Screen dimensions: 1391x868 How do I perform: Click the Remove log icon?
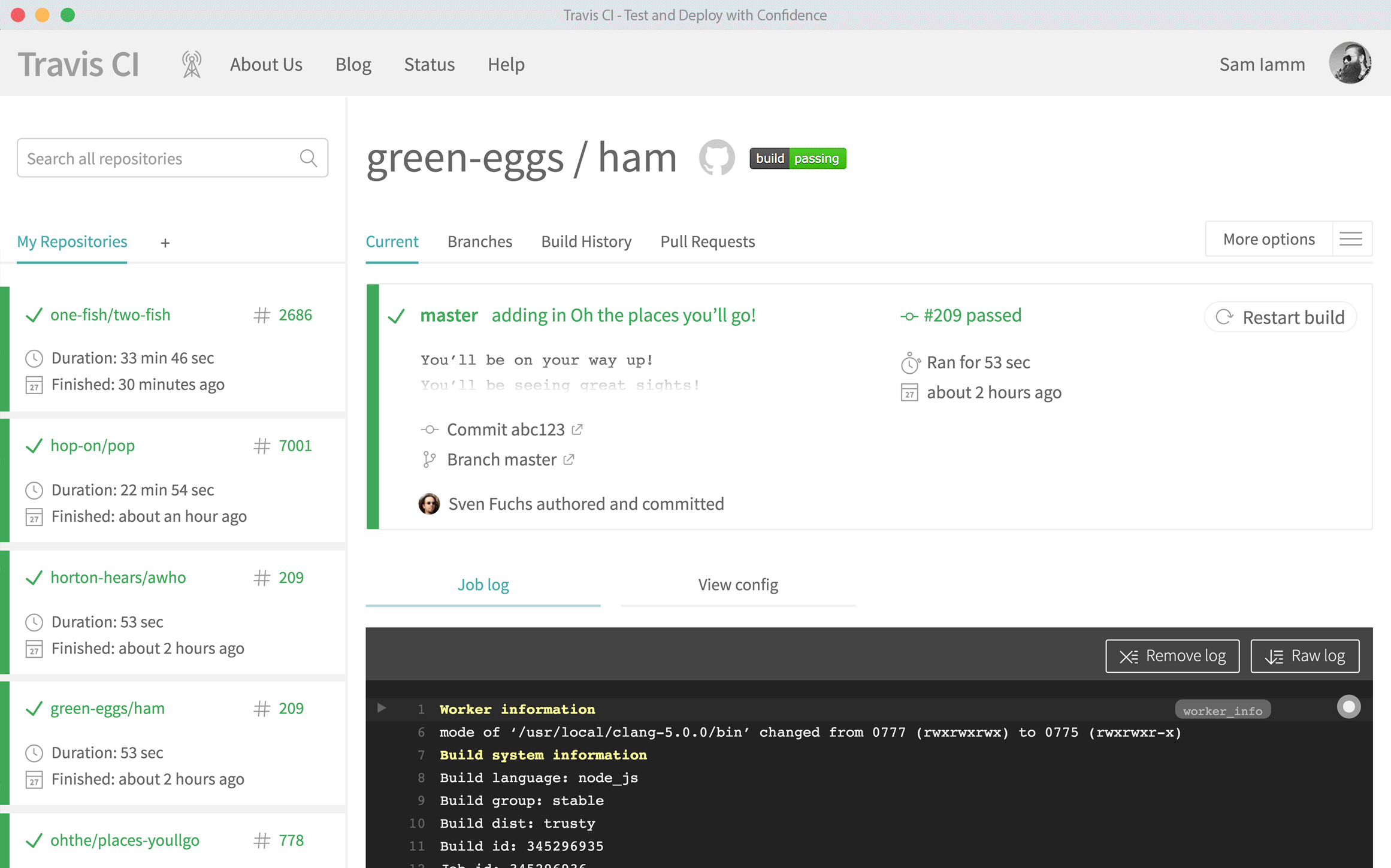point(1129,656)
